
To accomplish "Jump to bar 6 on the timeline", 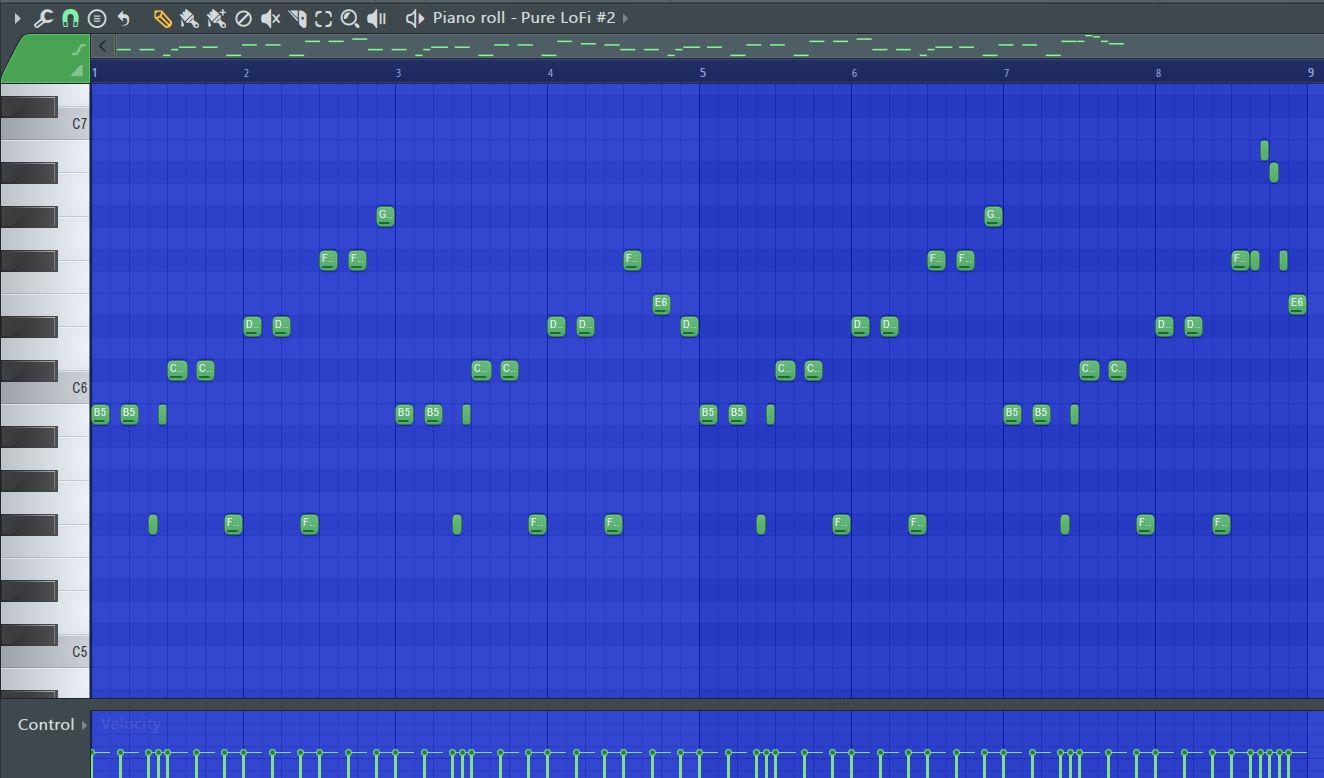I will click(854, 72).
